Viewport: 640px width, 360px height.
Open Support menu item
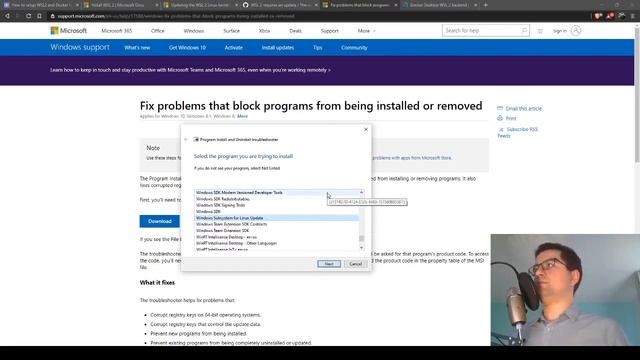pyautogui.click(x=329, y=31)
